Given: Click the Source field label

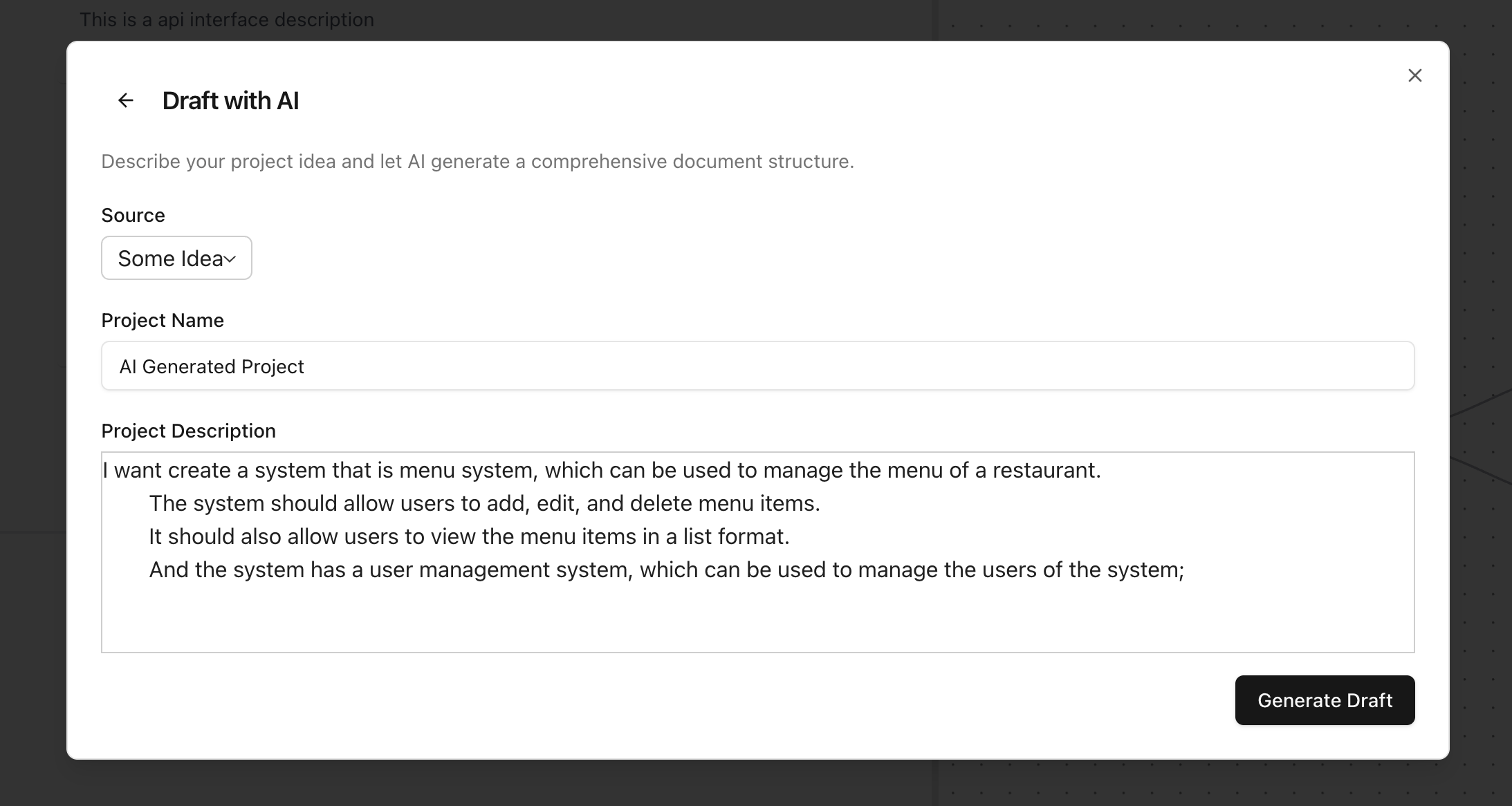Looking at the screenshot, I should [x=133, y=215].
